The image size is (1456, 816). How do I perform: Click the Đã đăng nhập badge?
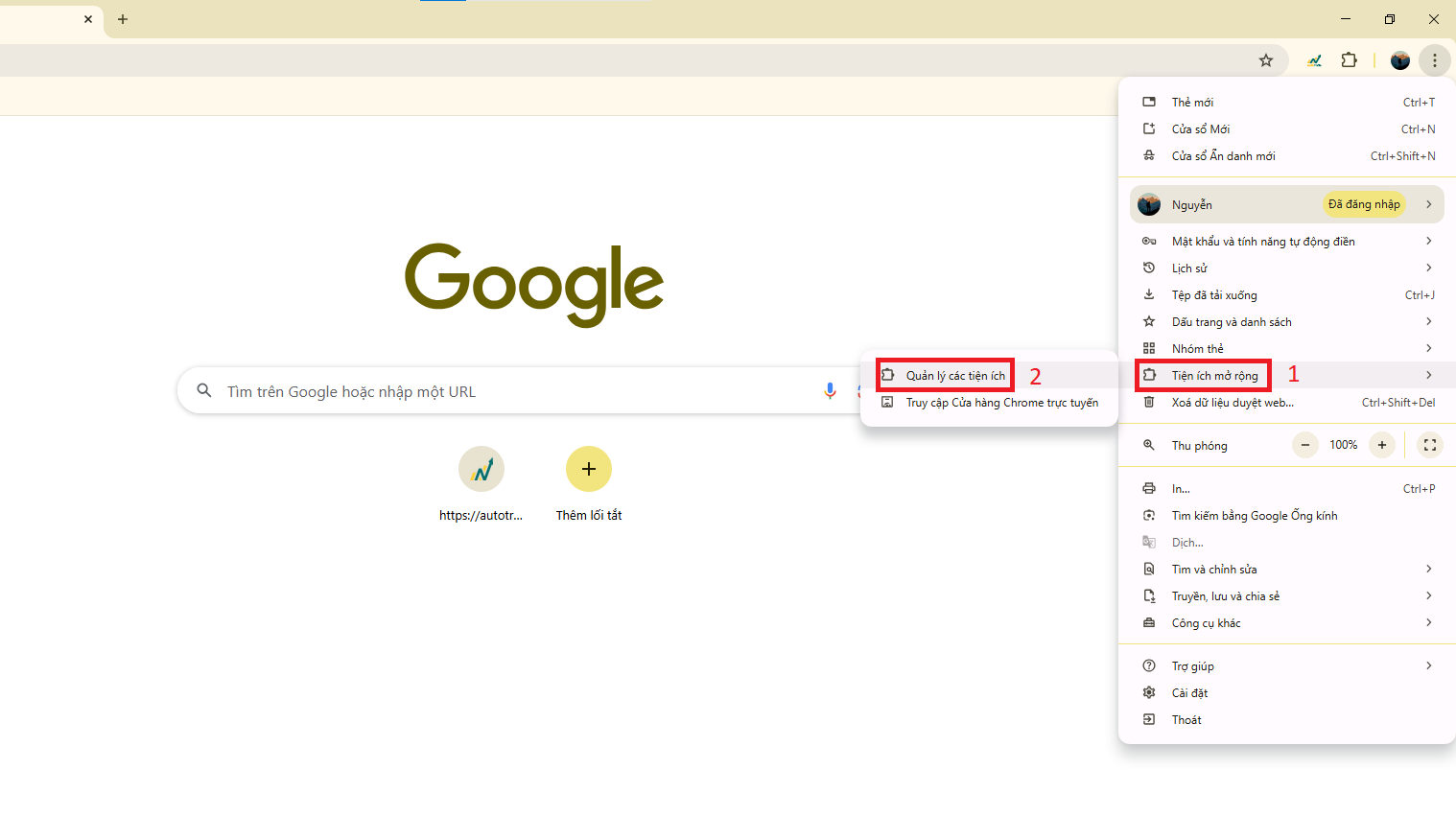pos(1364,204)
